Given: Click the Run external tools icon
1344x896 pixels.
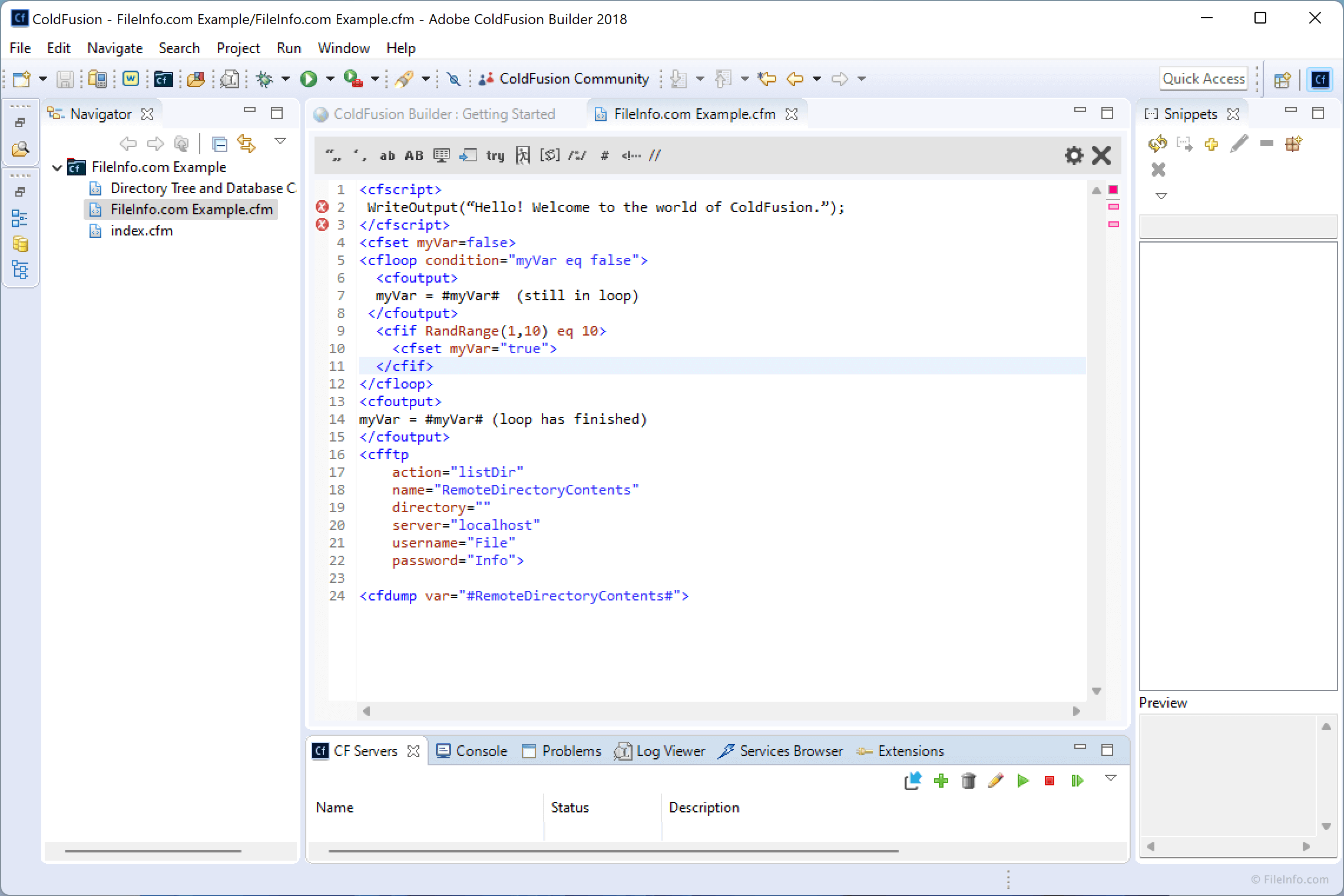Looking at the screenshot, I should click(x=353, y=79).
